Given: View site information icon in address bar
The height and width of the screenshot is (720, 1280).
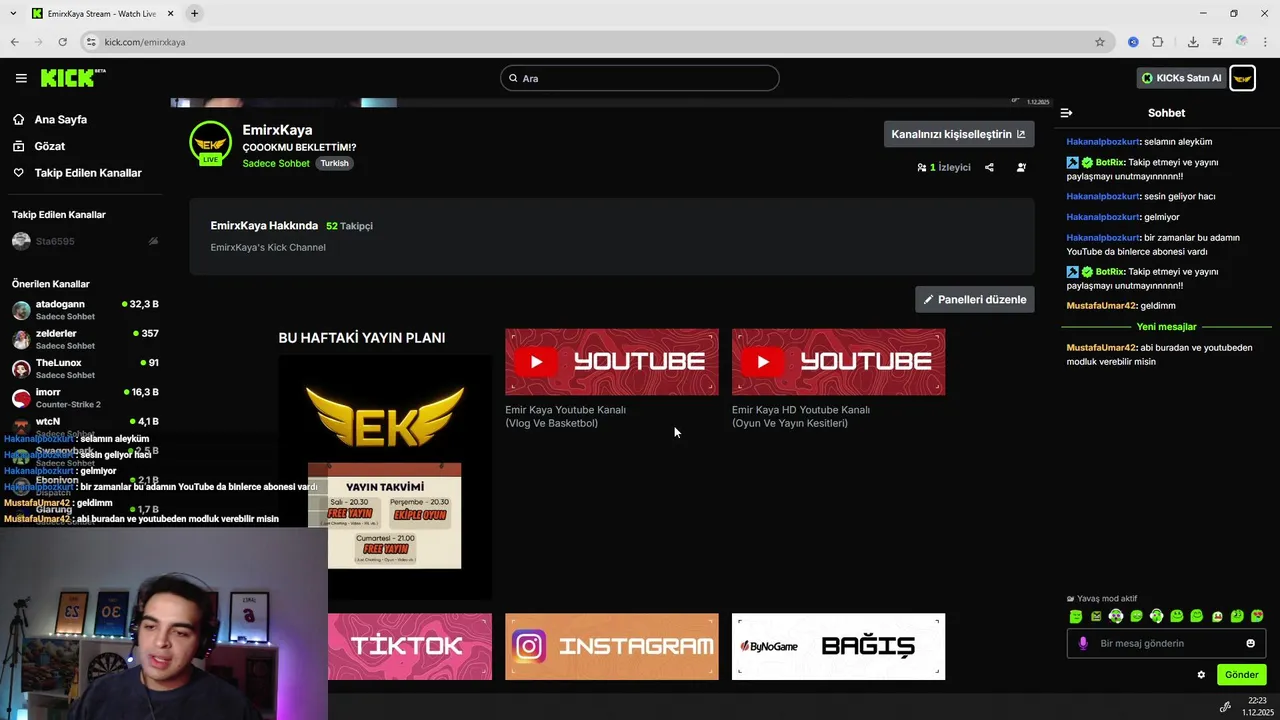Looking at the screenshot, I should pos(90,42).
